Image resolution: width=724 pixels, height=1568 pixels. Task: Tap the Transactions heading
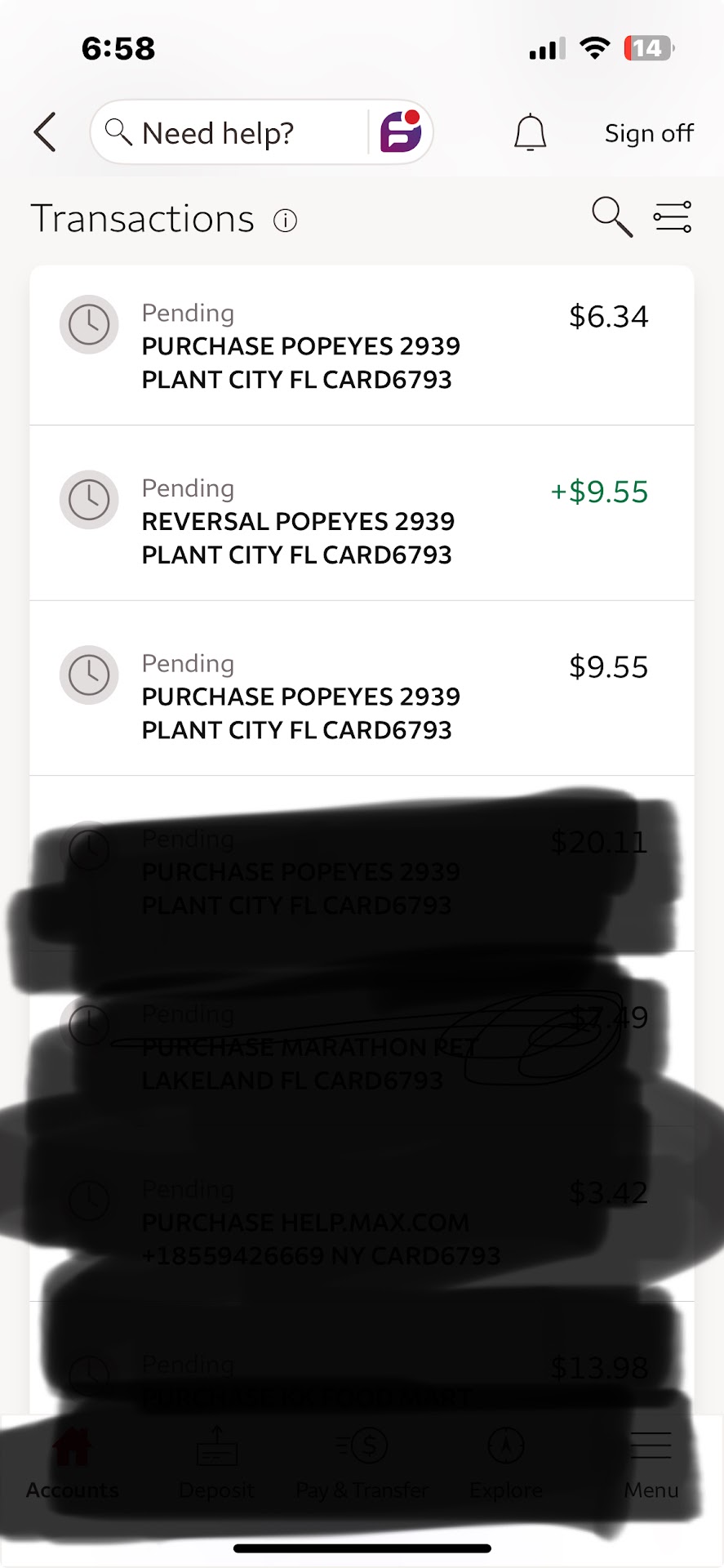coord(143,219)
